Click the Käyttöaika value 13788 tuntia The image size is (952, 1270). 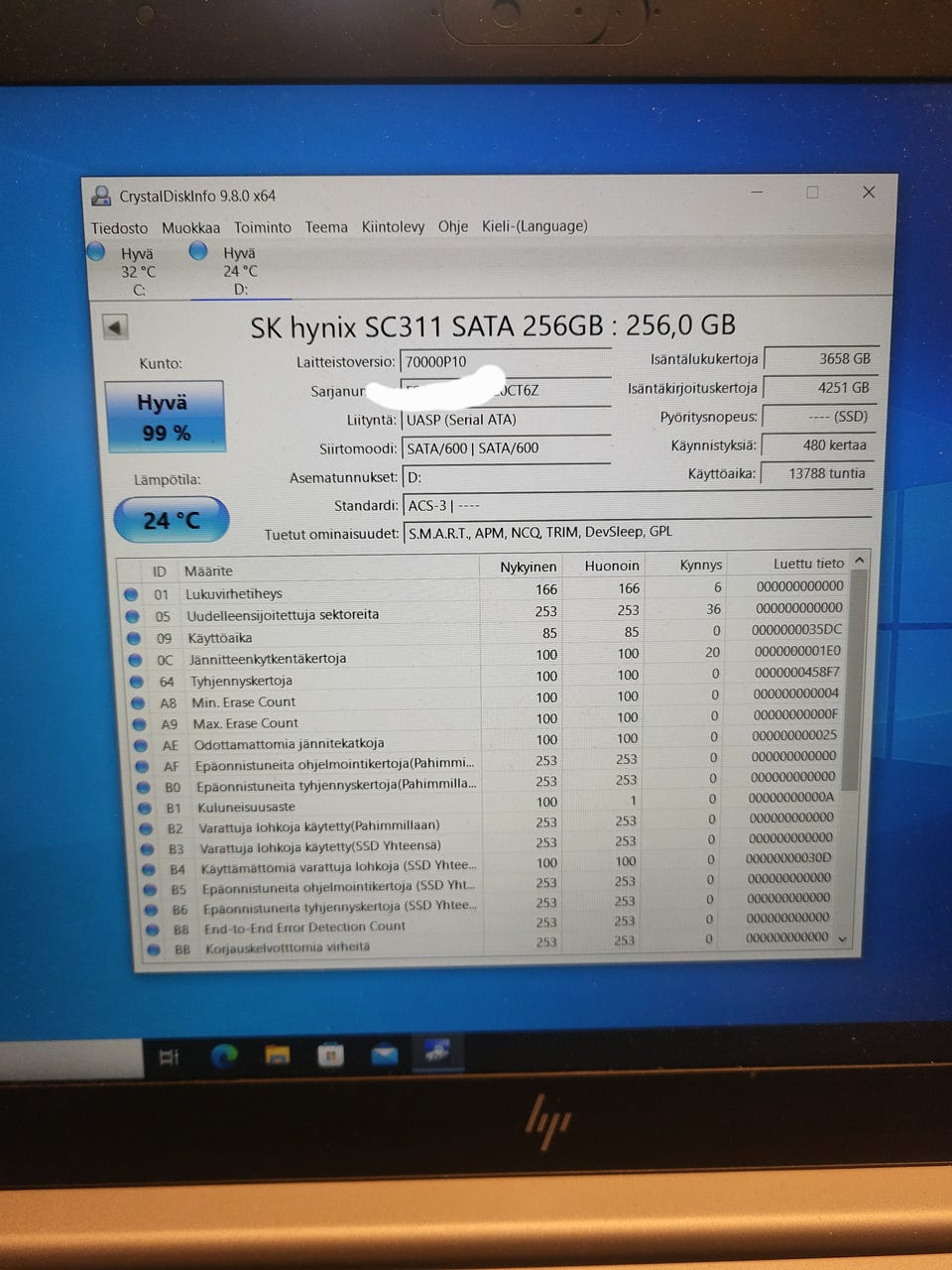coord(817,473)
